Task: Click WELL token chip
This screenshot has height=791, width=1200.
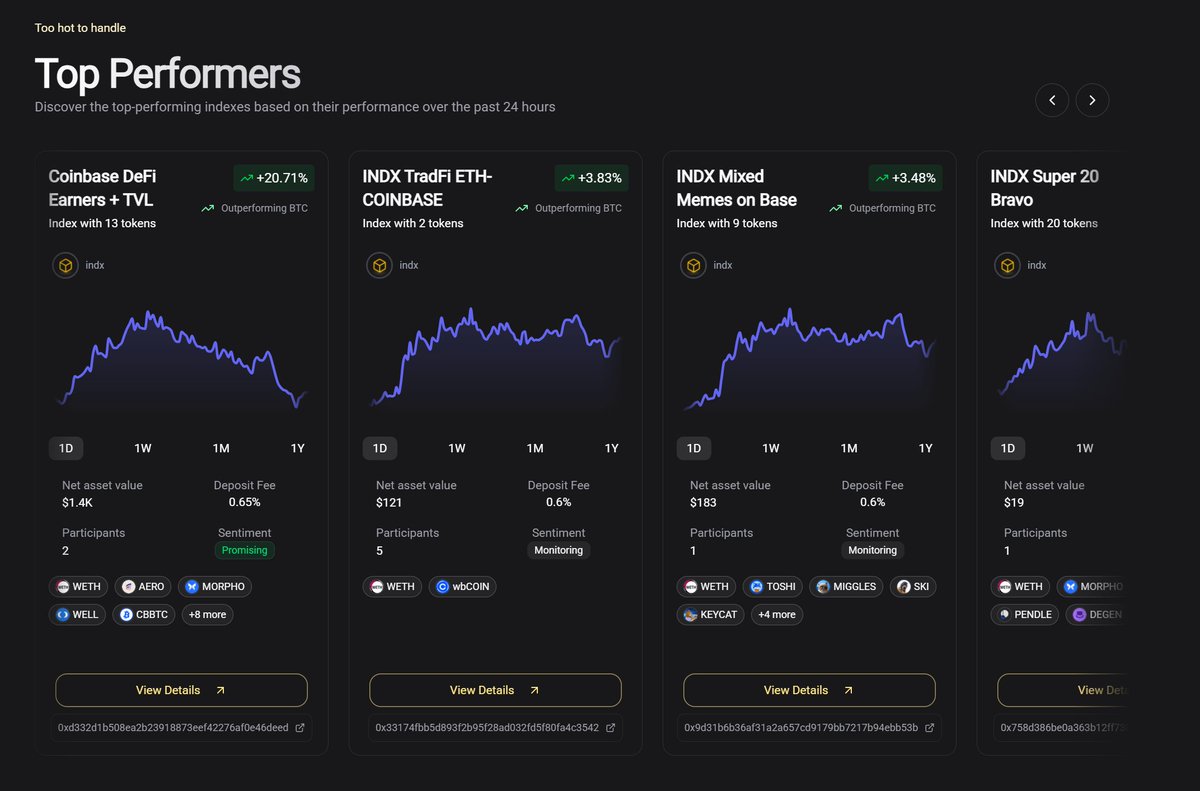Action: pyautogui.click(x=78, y=614)
